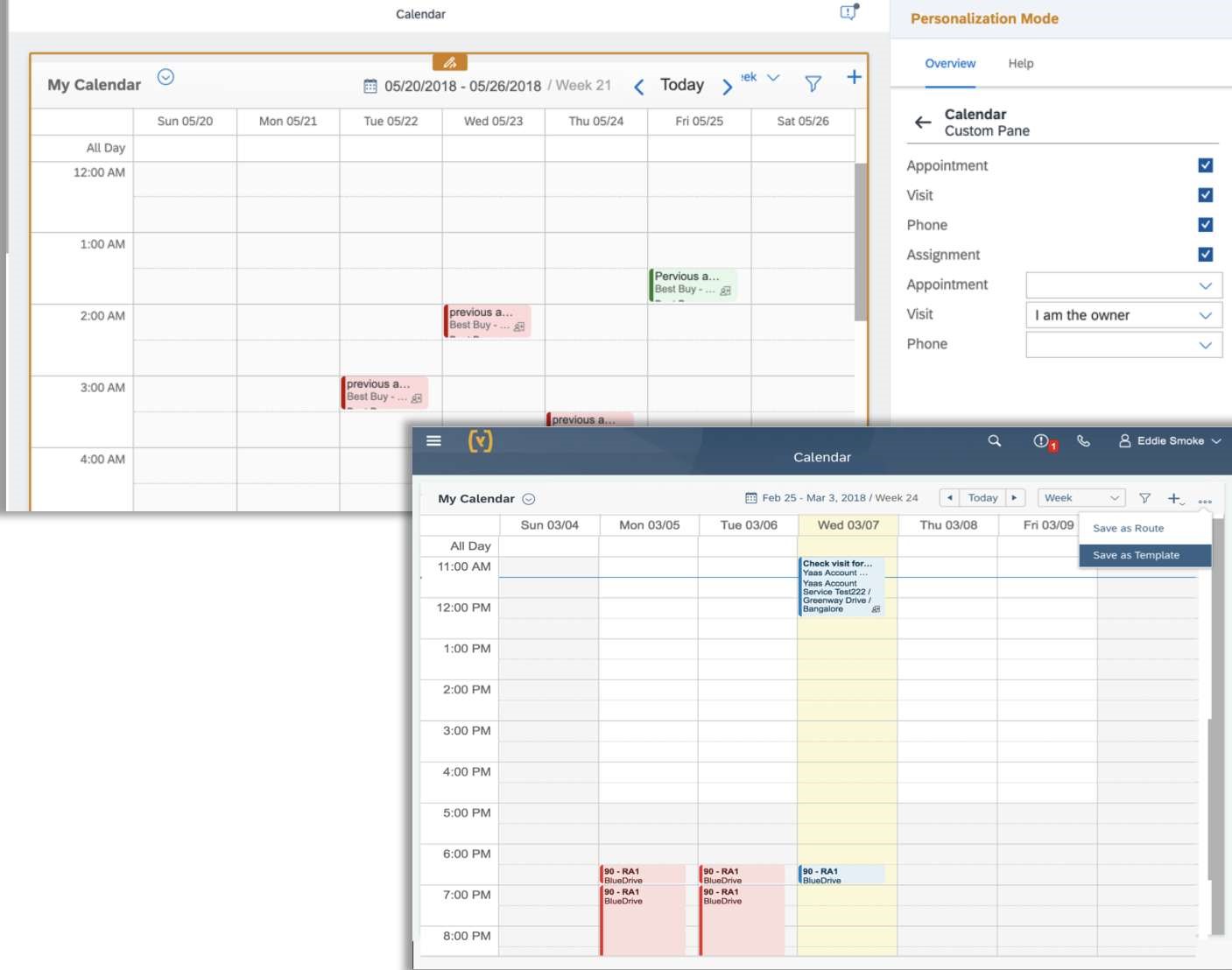1232x970 pixels.
Task: Choose Save as Route from the menu
Action: click(x=1129, y=528)
